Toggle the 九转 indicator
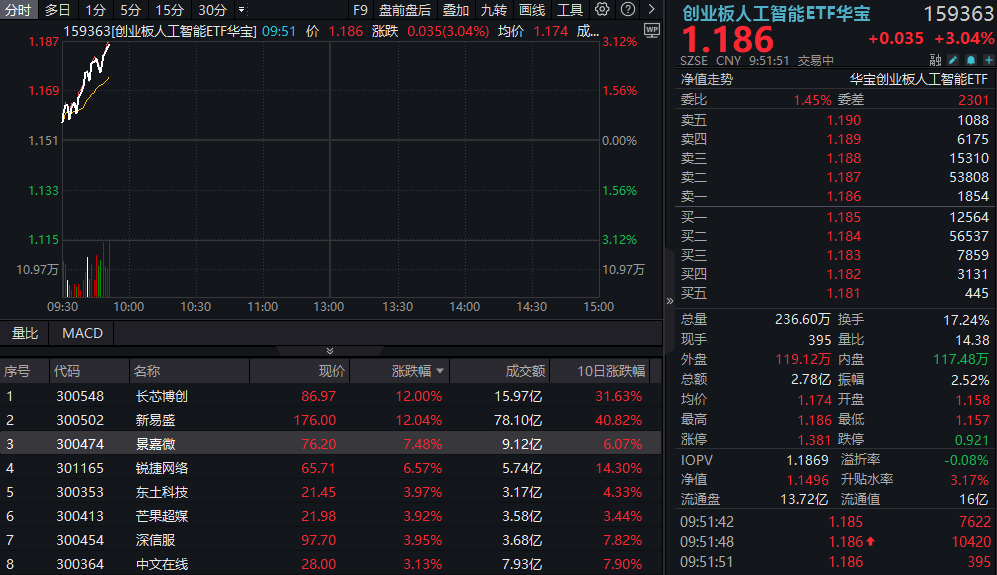The image size is (997, 575). 493,10
